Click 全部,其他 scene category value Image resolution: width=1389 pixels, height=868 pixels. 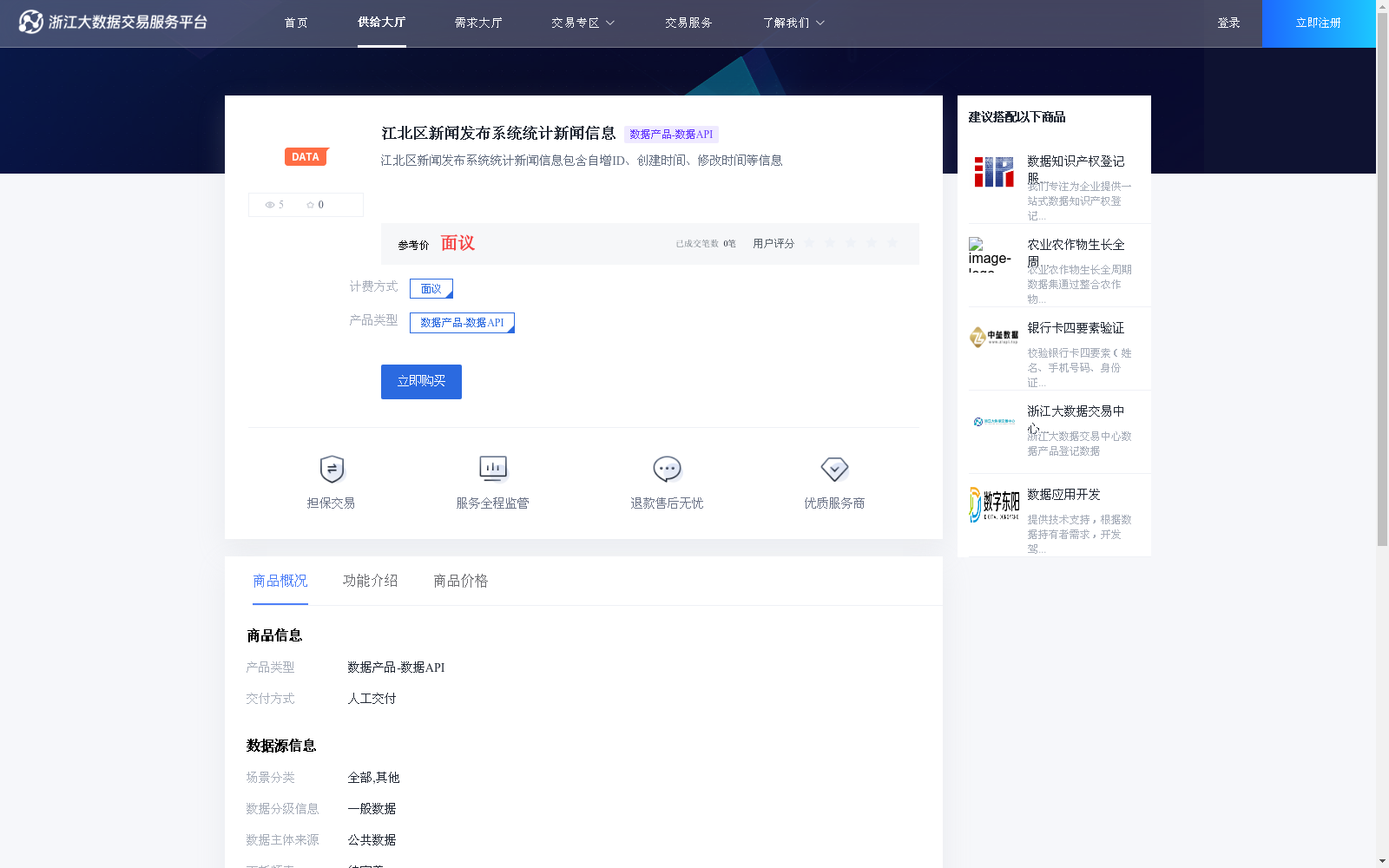(x=373, y=778)
